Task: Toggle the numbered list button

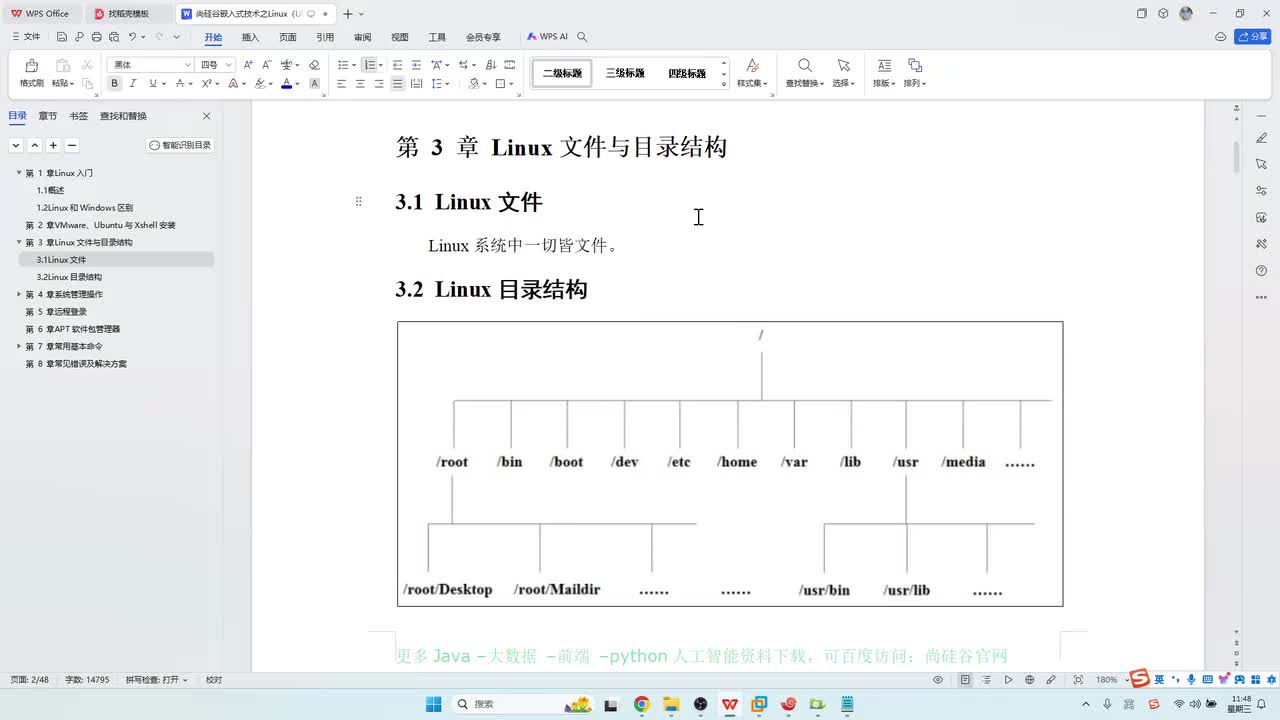Action: coord(369,64)
